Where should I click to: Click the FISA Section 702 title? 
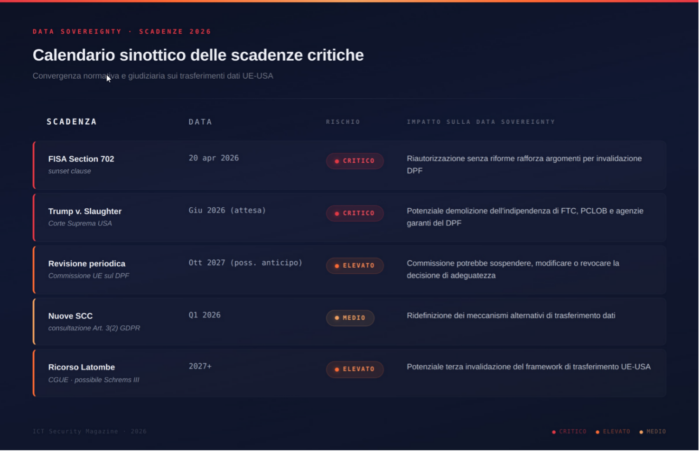tap(81, 159)
